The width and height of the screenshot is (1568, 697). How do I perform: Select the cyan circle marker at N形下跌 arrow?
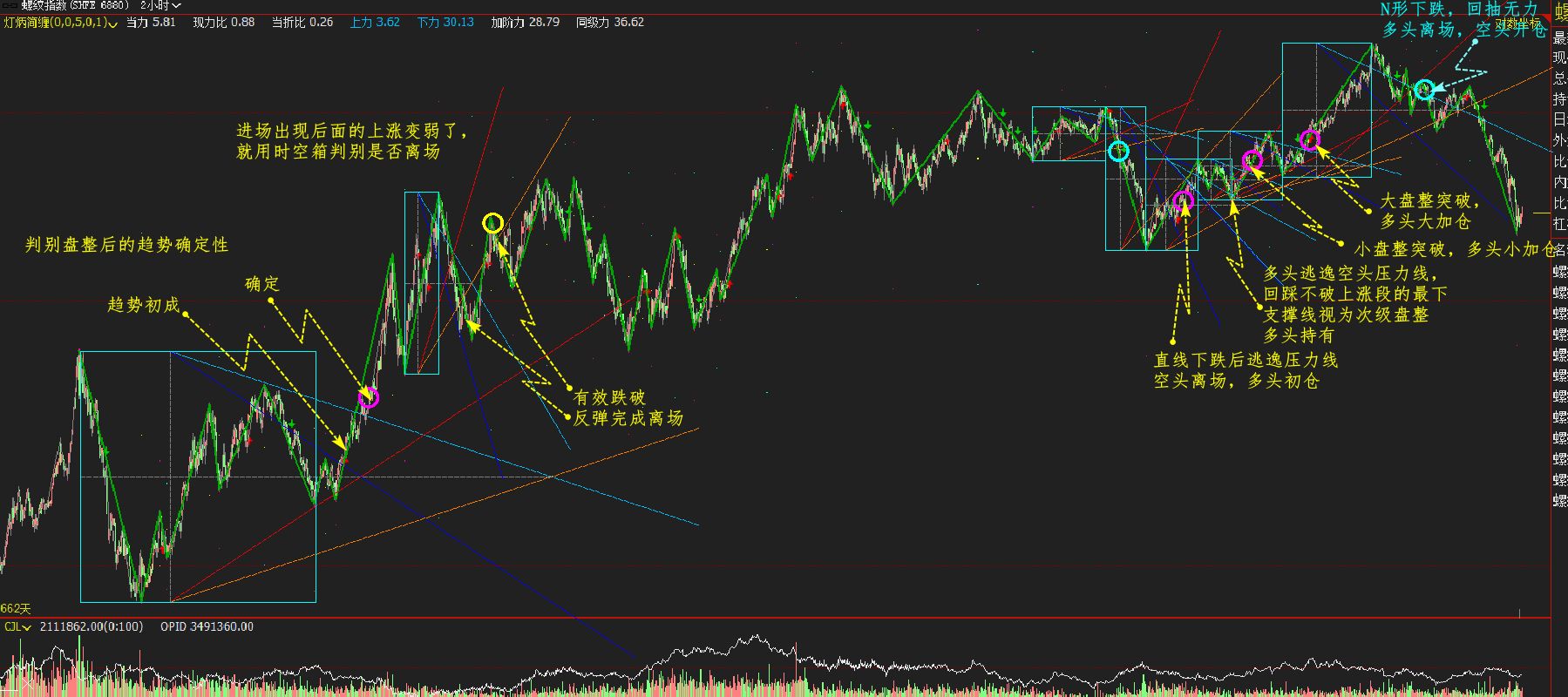click(x=1423, y=89)
